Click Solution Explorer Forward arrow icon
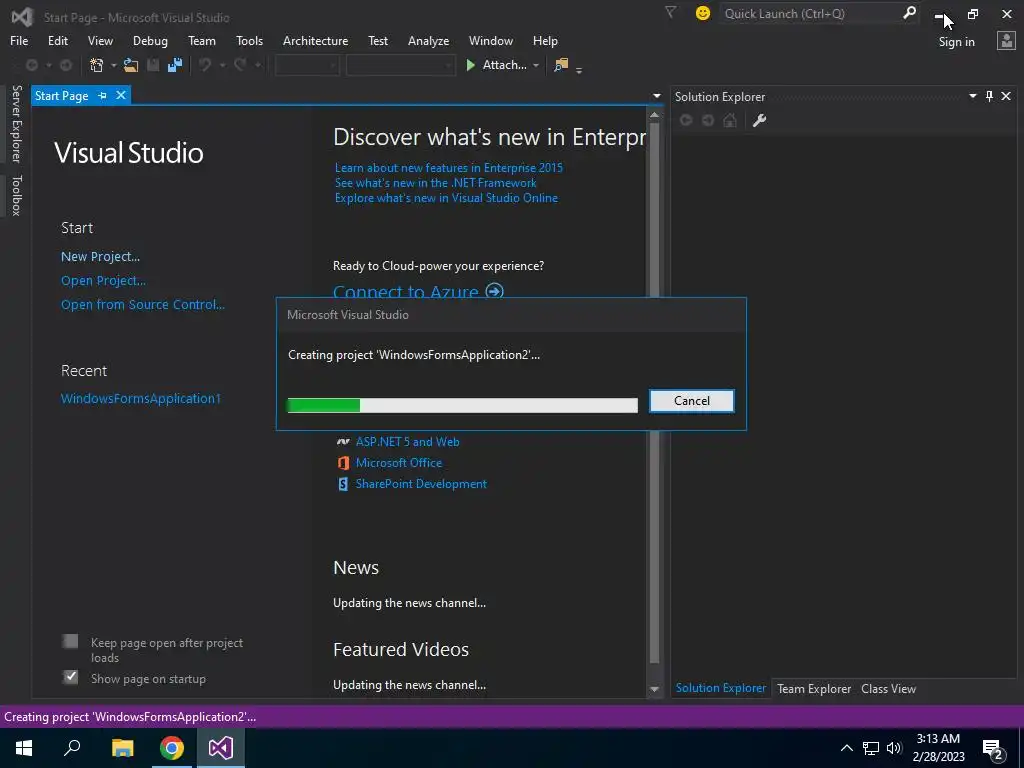The width and height of the screenshot is (1024, 768). [x=708, y=120]
